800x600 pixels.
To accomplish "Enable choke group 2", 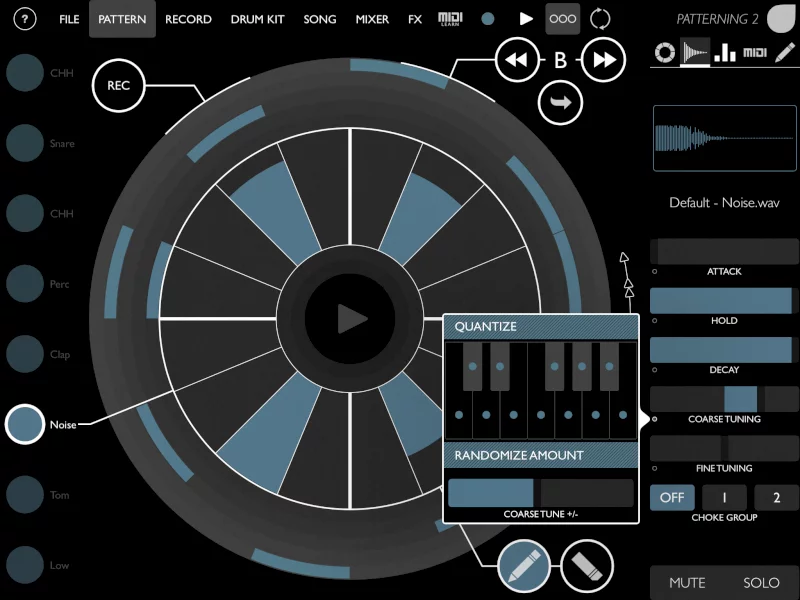I will [x=776, y=497].
